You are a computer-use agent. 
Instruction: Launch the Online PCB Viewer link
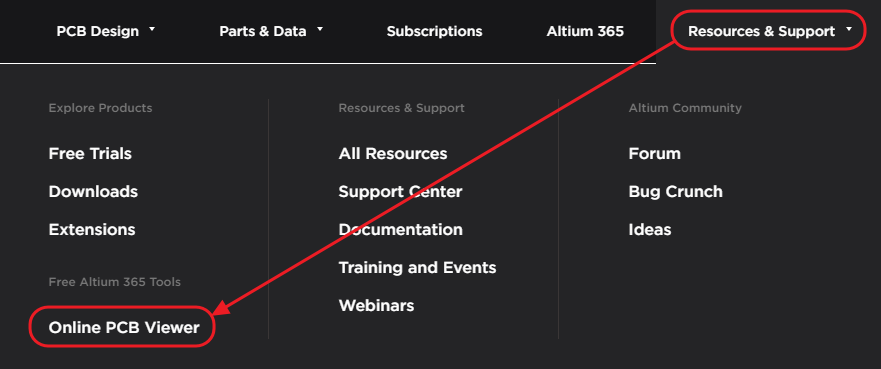(x=124, y=327)
